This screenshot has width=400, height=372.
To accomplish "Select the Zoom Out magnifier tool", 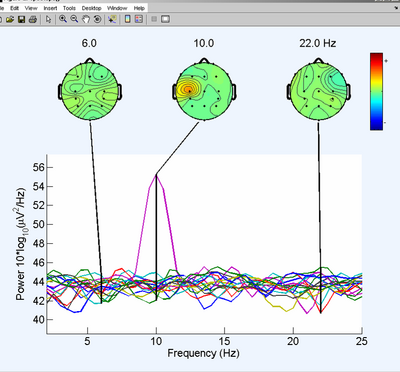I will click(74, 19).
